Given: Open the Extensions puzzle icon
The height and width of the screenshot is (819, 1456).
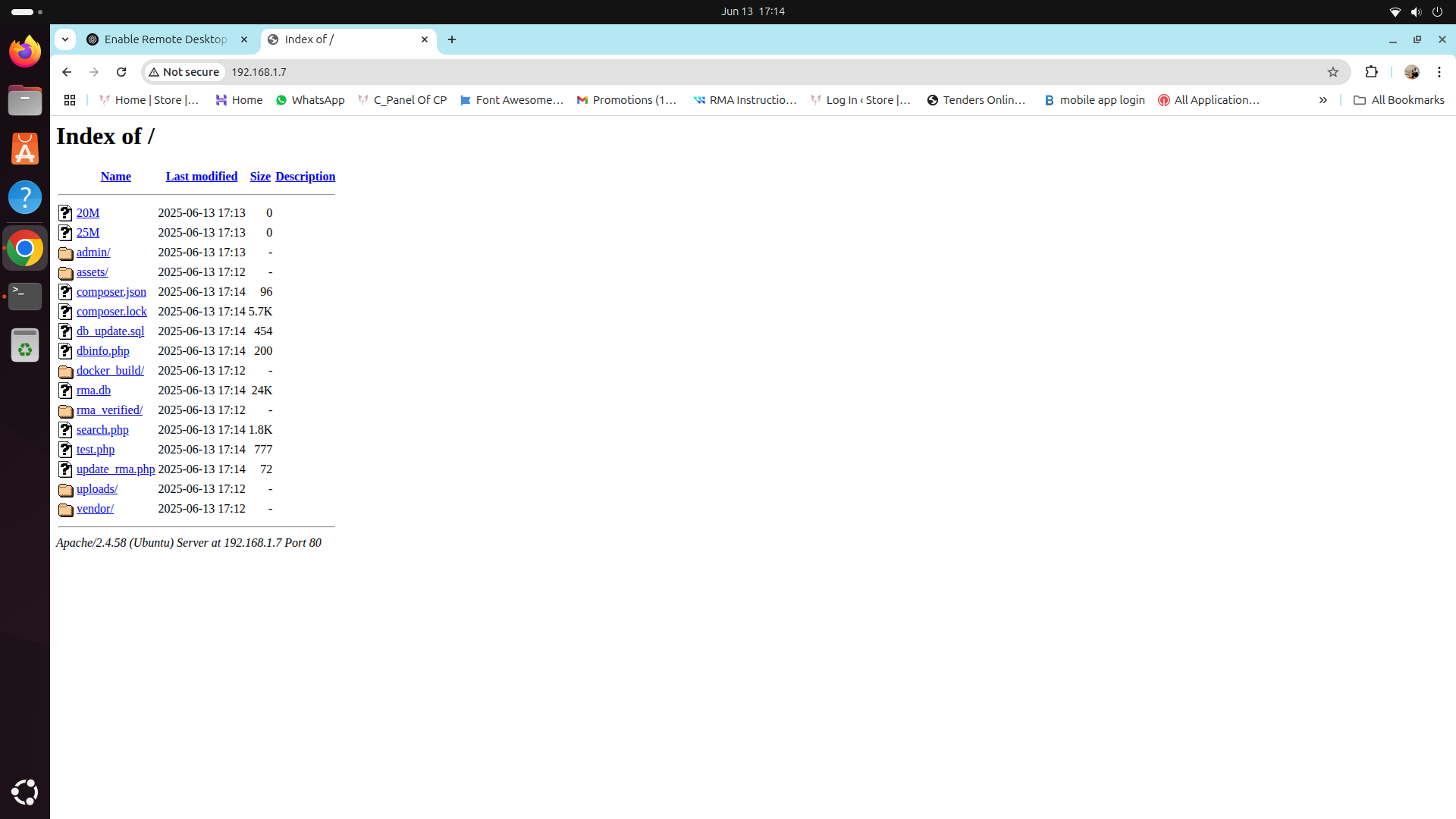Looking at the screenshot, I should tap(1371, 72).
